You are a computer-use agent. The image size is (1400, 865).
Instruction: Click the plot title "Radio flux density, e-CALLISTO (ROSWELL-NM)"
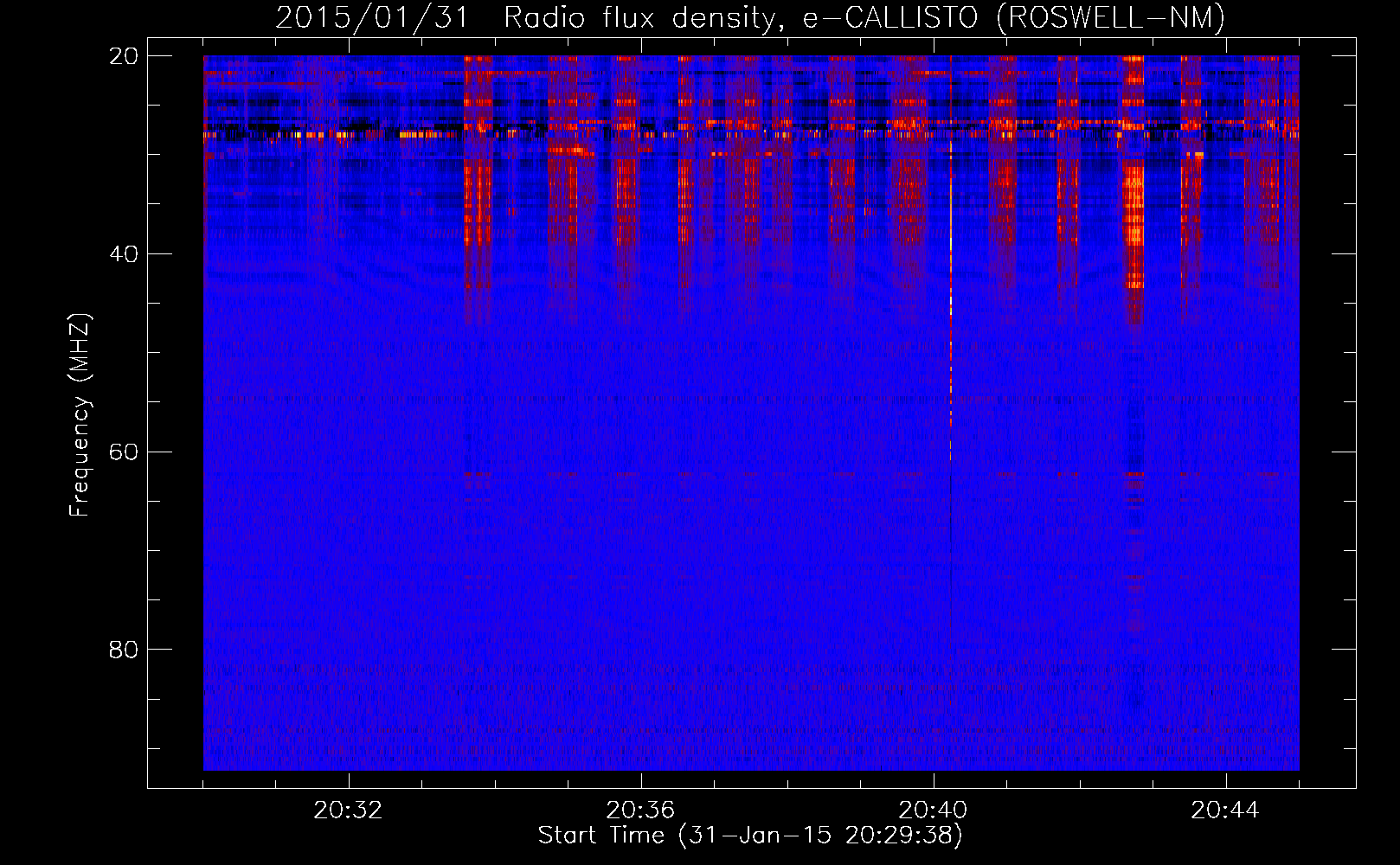864,17
